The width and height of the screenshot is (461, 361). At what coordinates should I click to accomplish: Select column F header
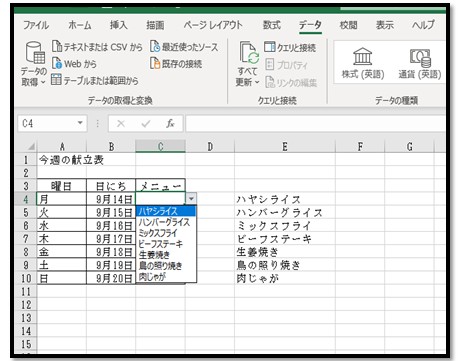[x=360, y=147]
